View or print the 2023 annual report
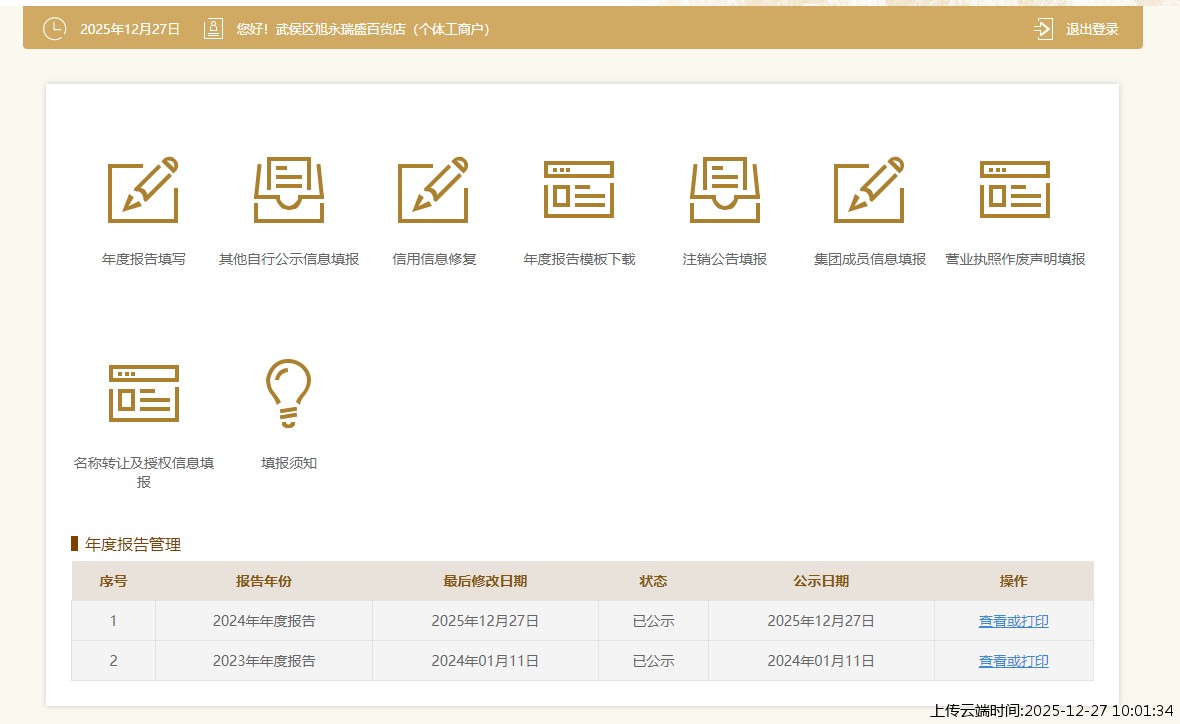Viewport: 1180px width, 724px height. (1013, 661)
